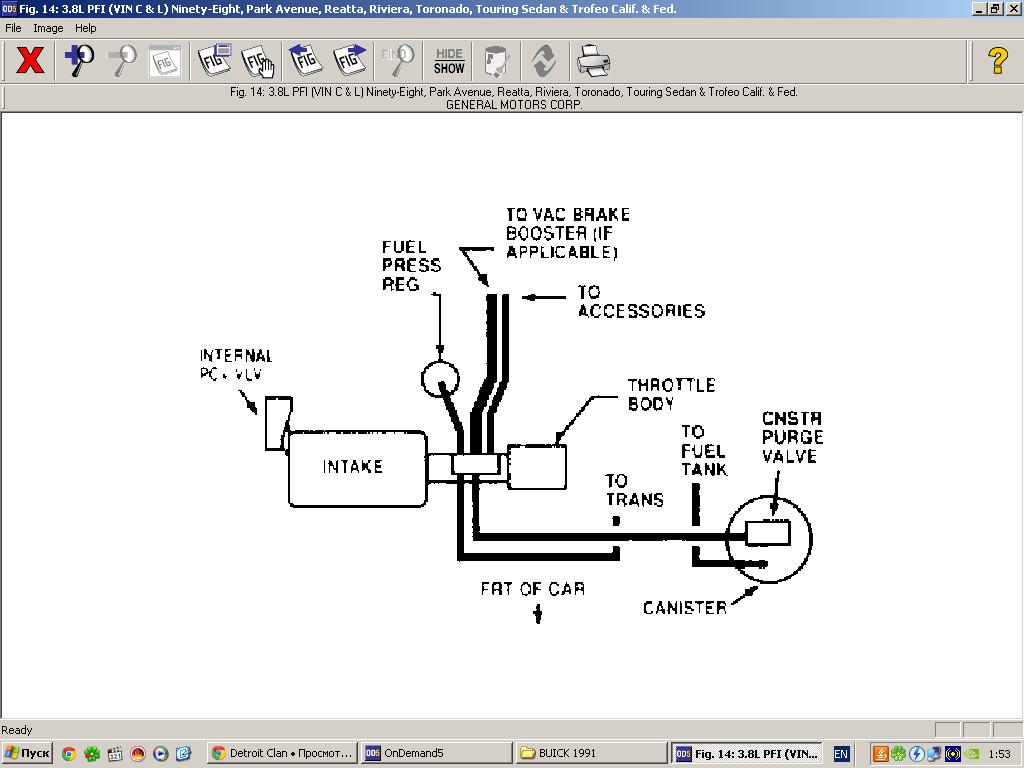Click the red round quick launch icon
1024x768 pixels.
(138, 754)
